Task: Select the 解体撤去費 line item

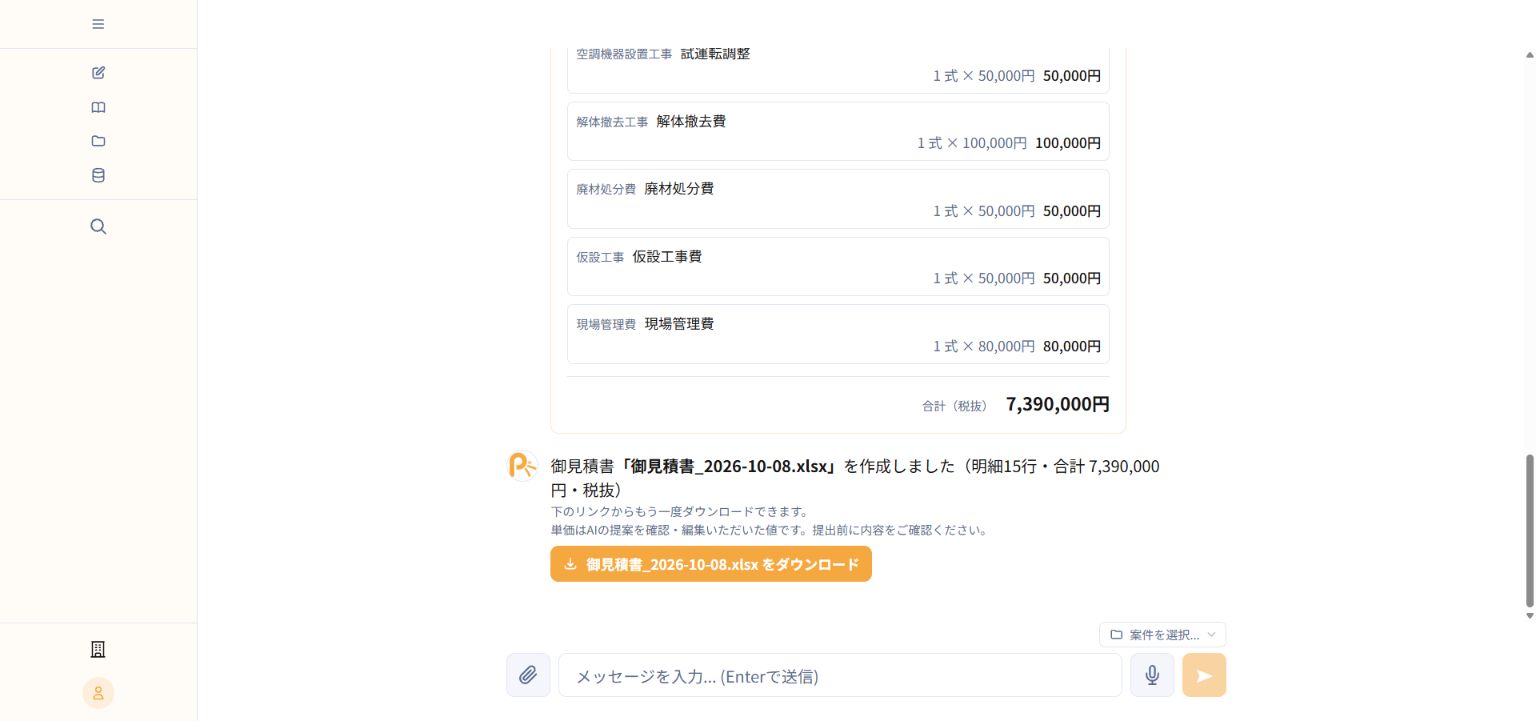Action: pos(838,131)
